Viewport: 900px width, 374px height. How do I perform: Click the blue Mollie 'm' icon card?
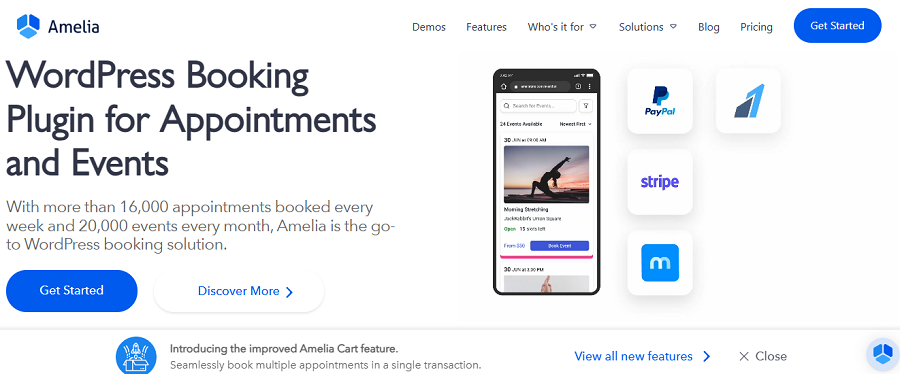660,263
